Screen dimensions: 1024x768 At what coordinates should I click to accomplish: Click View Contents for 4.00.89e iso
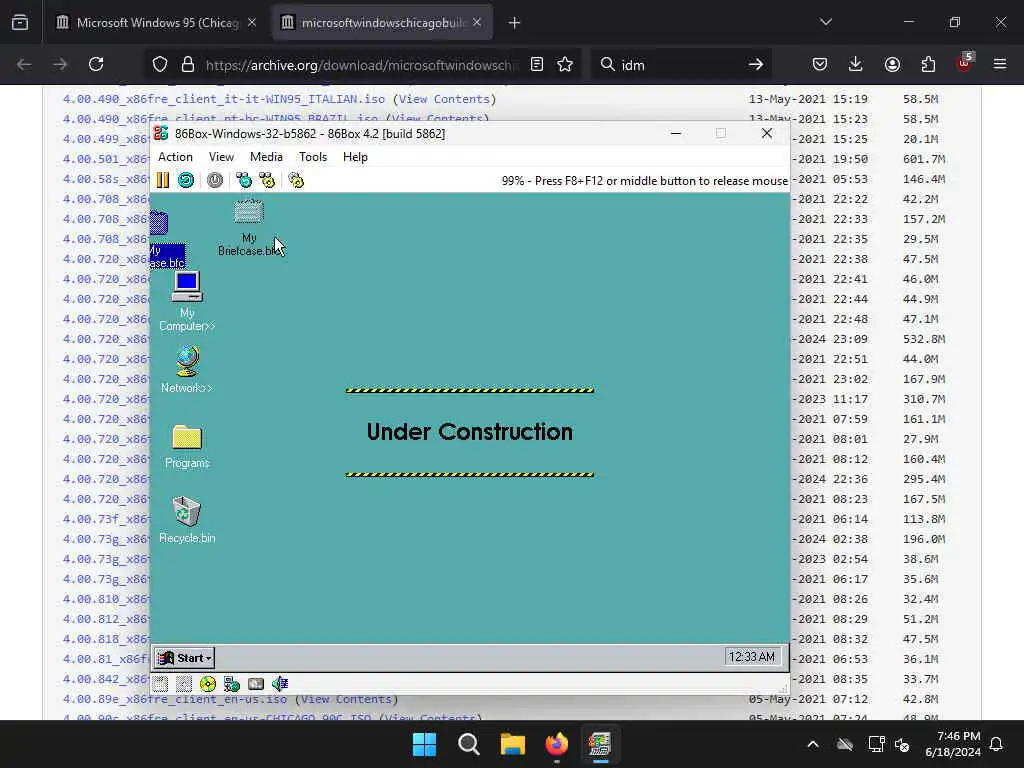(x=346, y=699)
